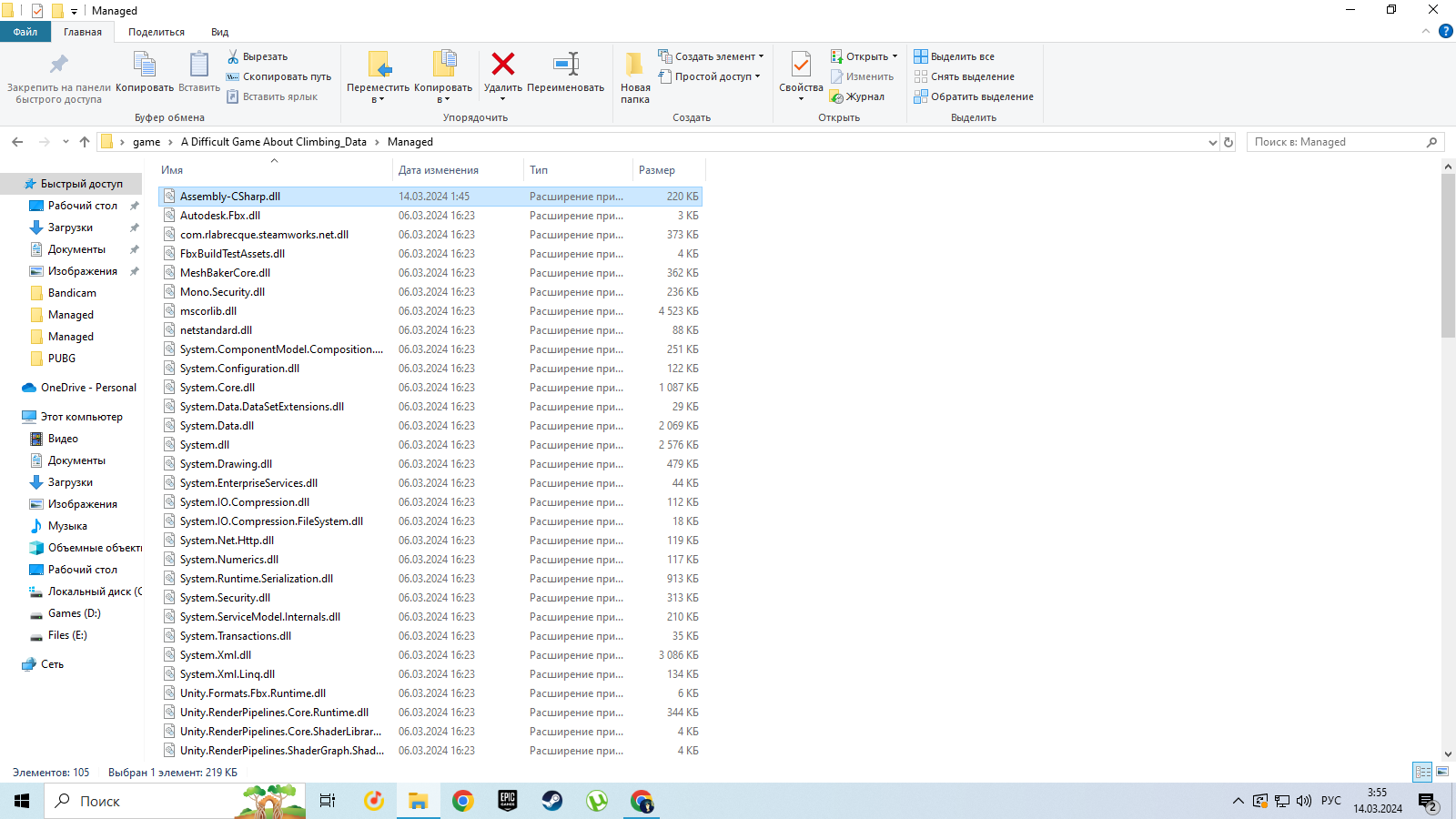
Task: Go up one folder level arrow
Action: pyautogui.click(x=85, y=142)
